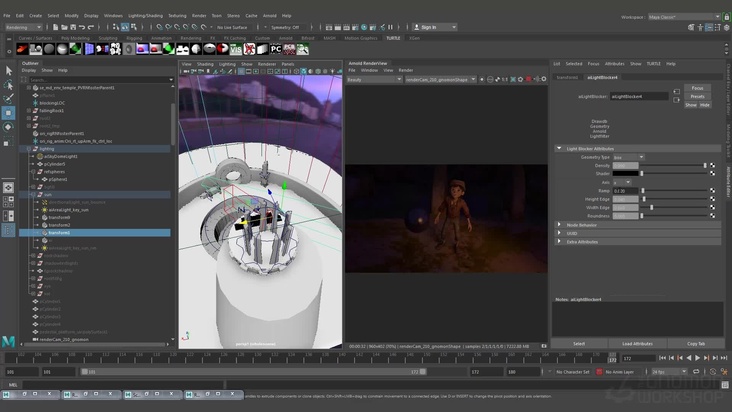The height and width of the screenshot is (412, 732).
Task: Activate the Rotate tool in toolbox
Action: pyautogui.click(x=8, y=127)
